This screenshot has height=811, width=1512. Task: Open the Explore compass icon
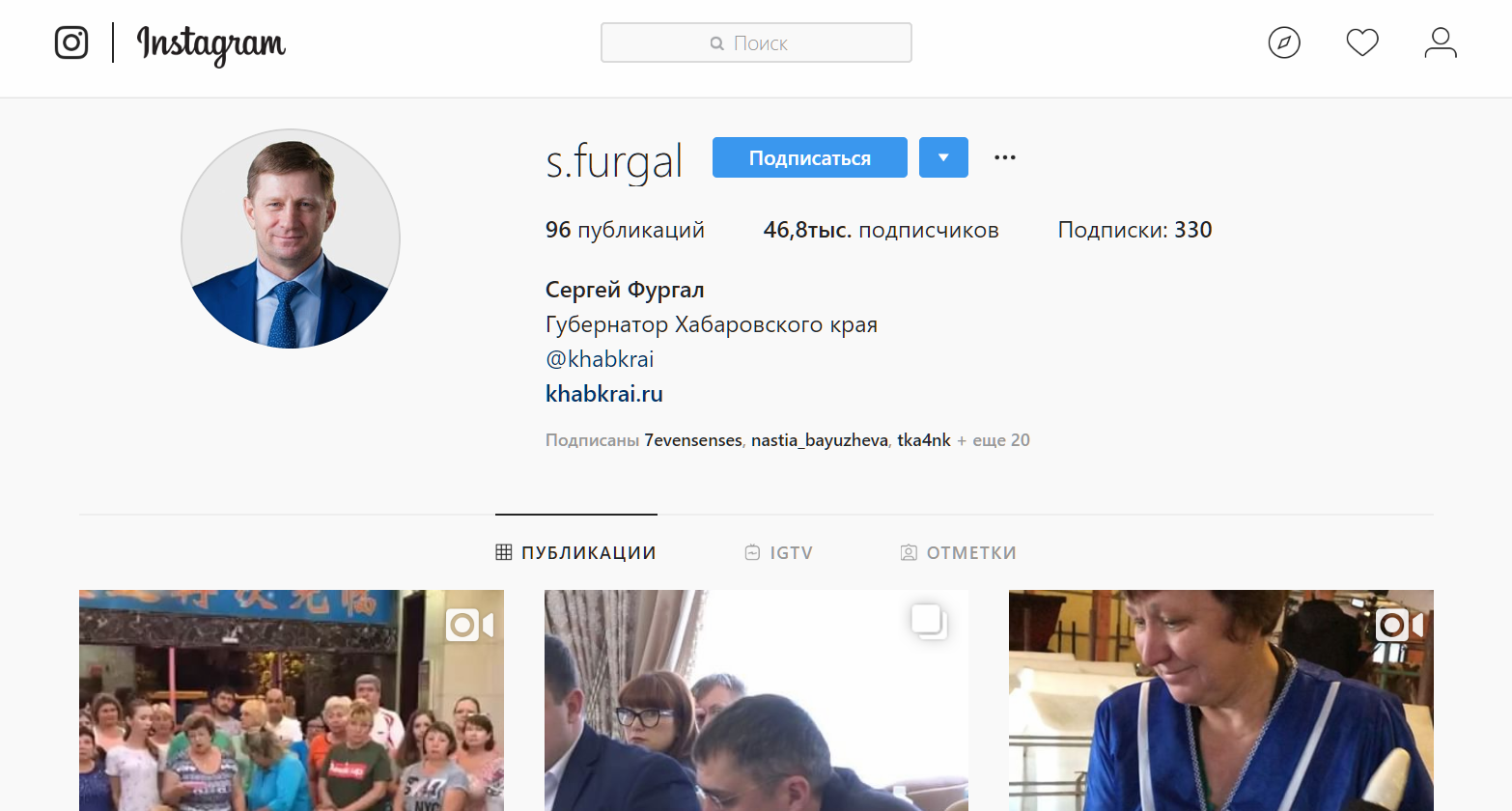coord(1284,42)
